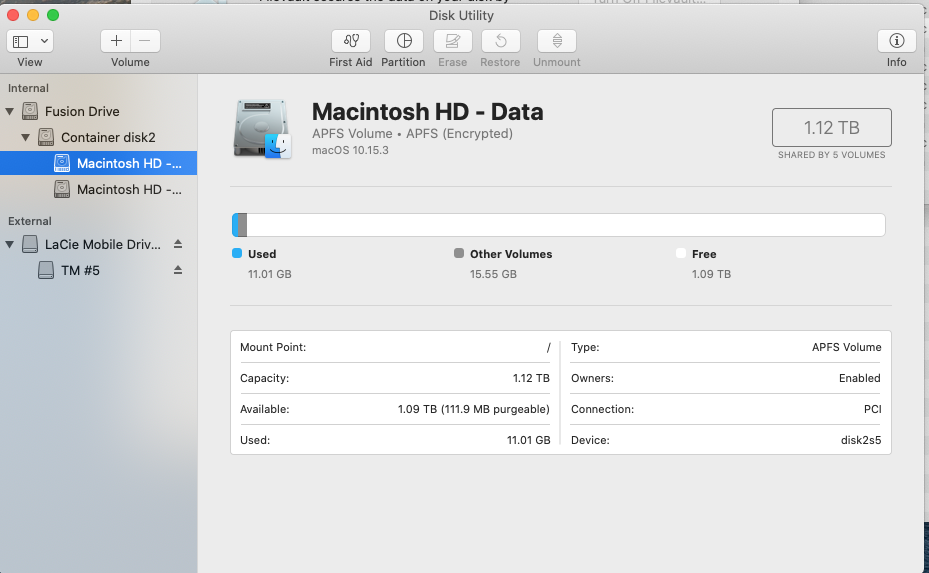Click the Used '11.01 GB' table value
Image resolution: width=929 pixels, height=573 pixels.
pos(528,440)
